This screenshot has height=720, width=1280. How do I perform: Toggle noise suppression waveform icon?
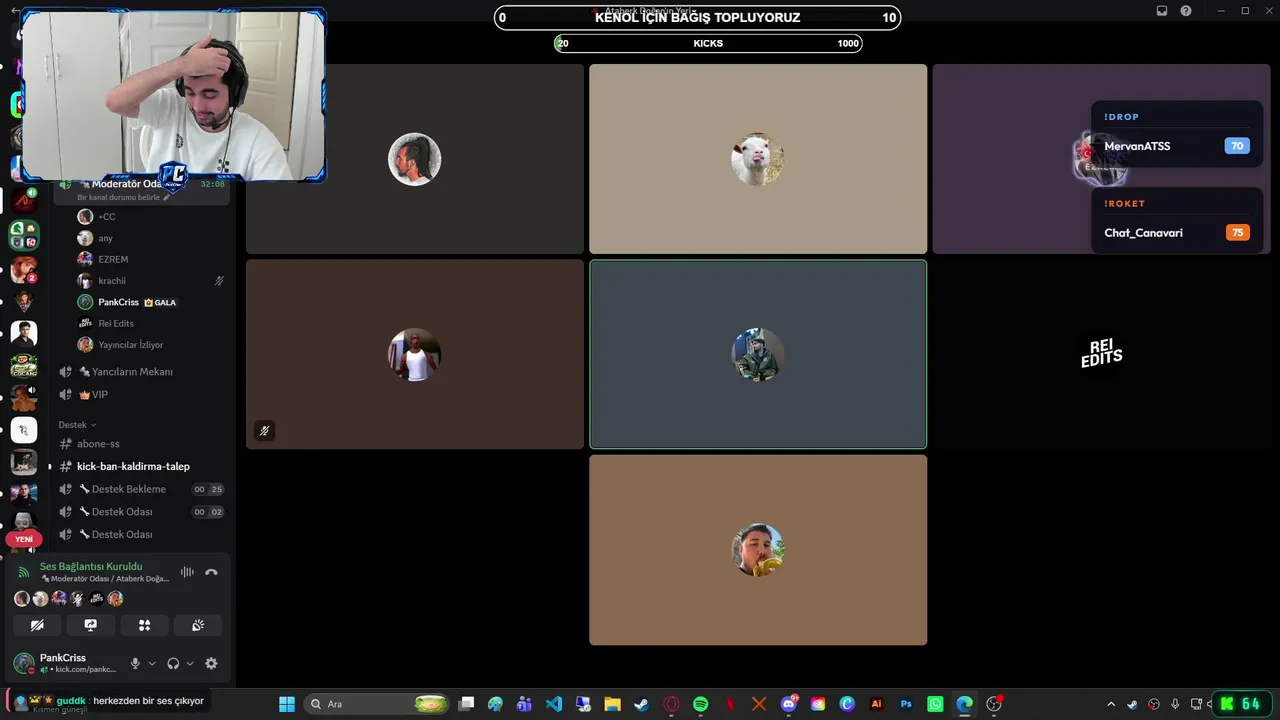(x=187, y=572)
